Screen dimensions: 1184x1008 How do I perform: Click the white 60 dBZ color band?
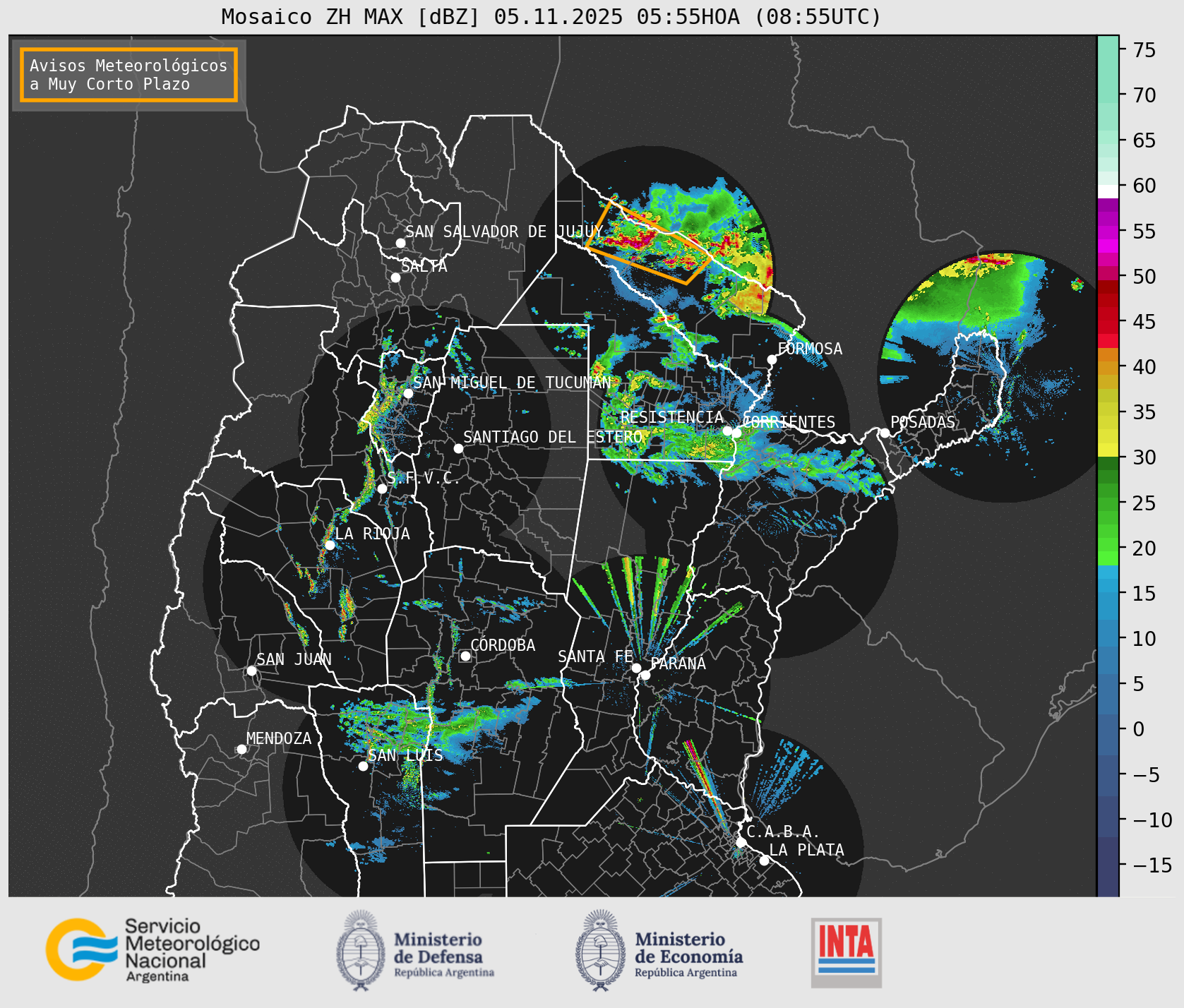(1108, 191)
